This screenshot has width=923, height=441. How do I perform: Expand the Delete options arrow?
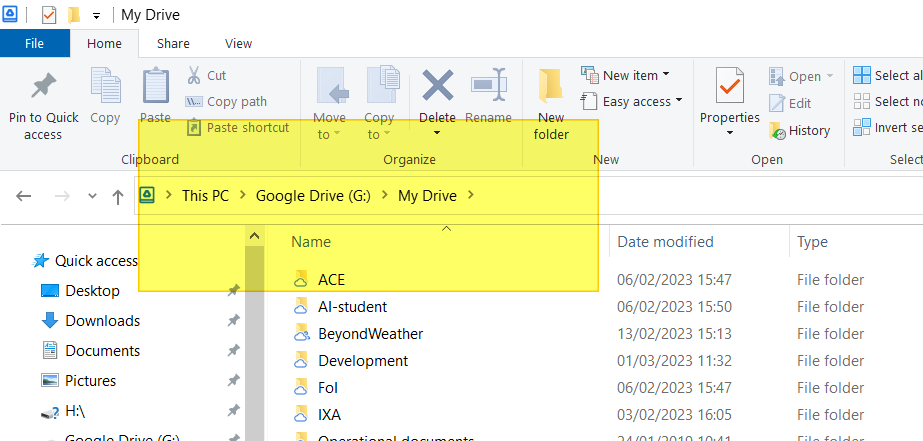click(x=437, y=134)
